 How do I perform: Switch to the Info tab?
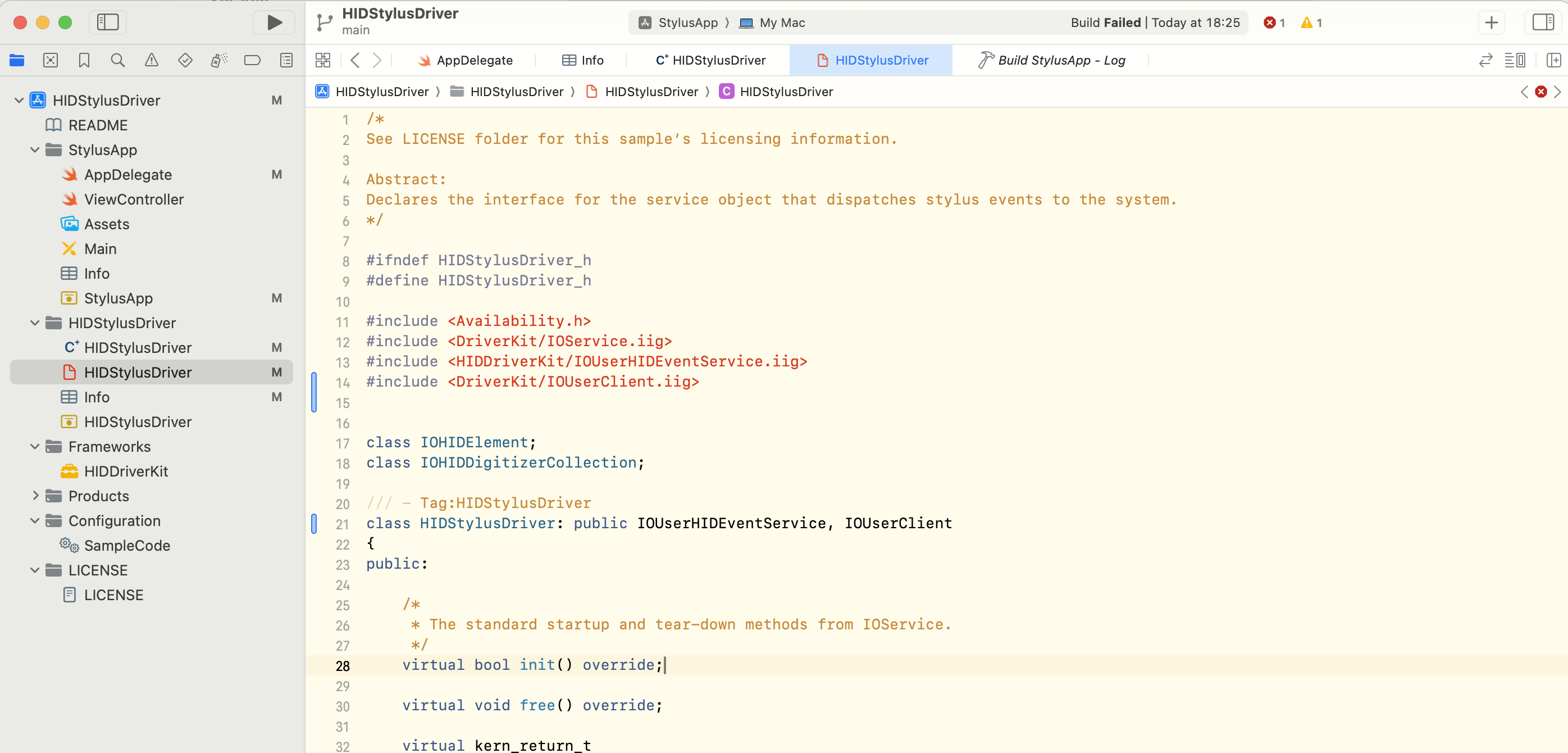tap(582, 60)
